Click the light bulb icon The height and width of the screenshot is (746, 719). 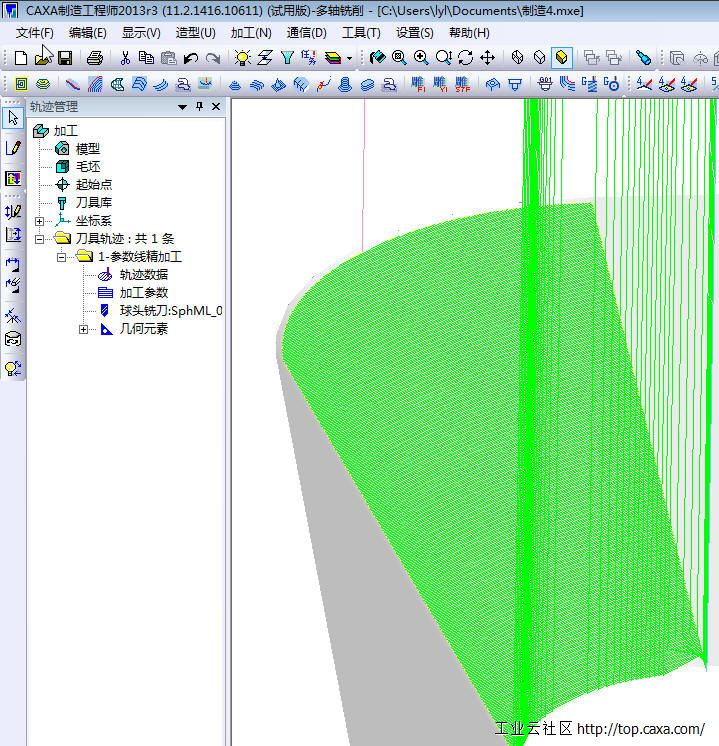click(x=242, y=58)
